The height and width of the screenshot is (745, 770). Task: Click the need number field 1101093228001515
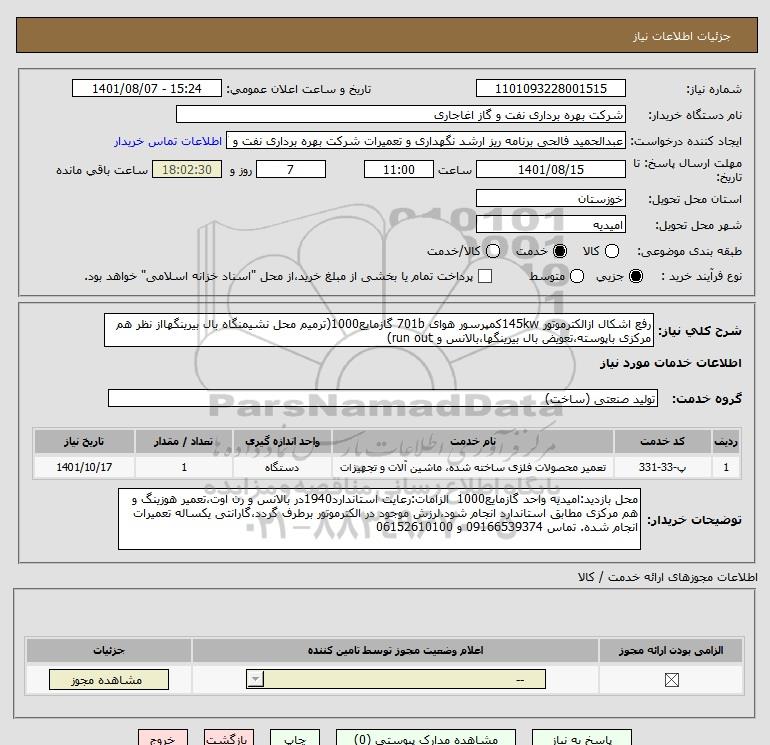click(x=550, y=88)
